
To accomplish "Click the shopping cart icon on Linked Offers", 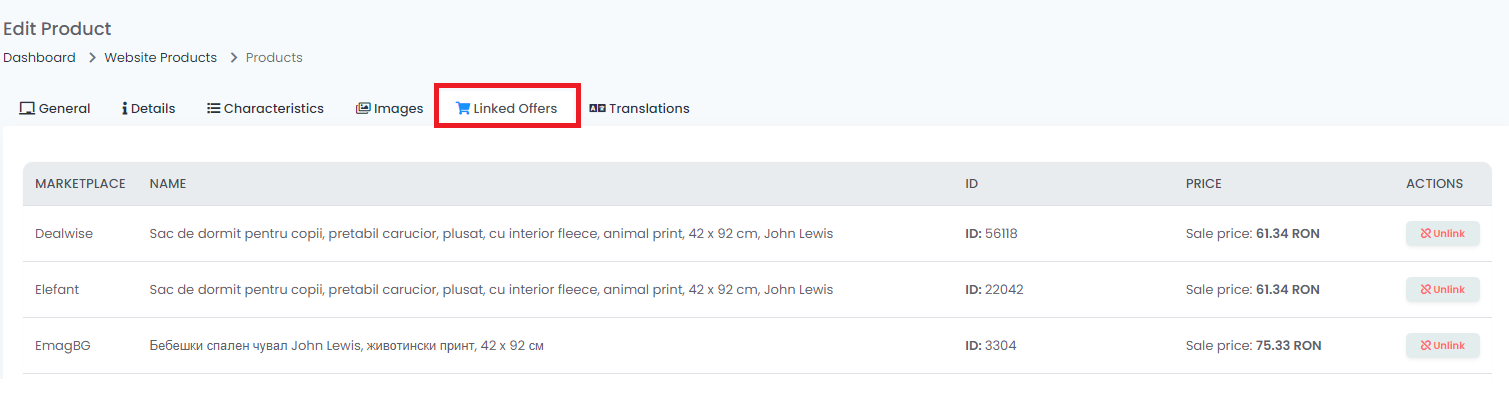I will pyautogui.click(x=463, y=108).
